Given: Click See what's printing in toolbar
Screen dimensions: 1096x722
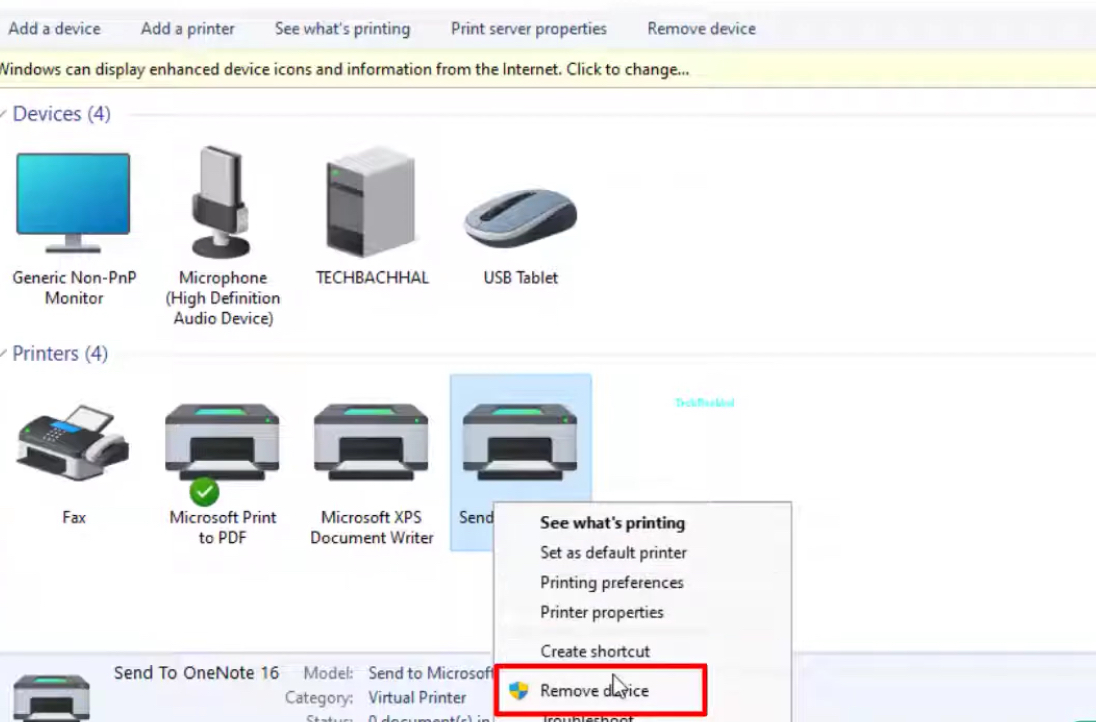Looking at the screenshot, I should click(342, 29).
